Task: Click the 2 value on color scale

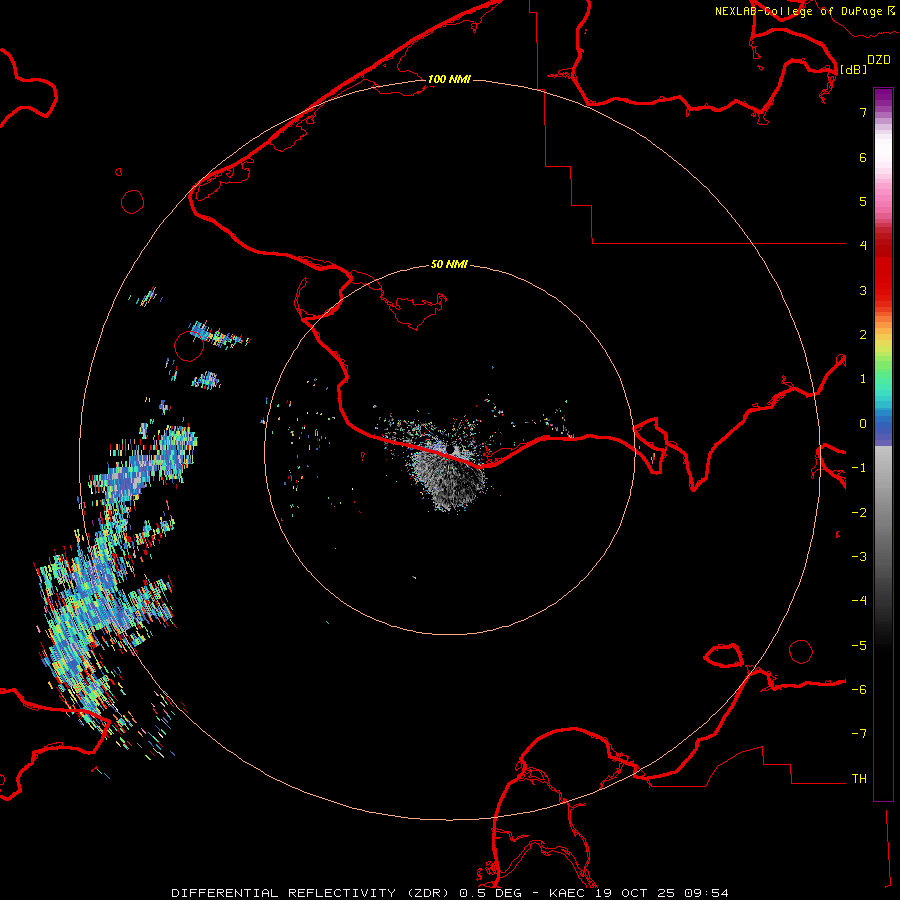Action: tap(863, 335)
